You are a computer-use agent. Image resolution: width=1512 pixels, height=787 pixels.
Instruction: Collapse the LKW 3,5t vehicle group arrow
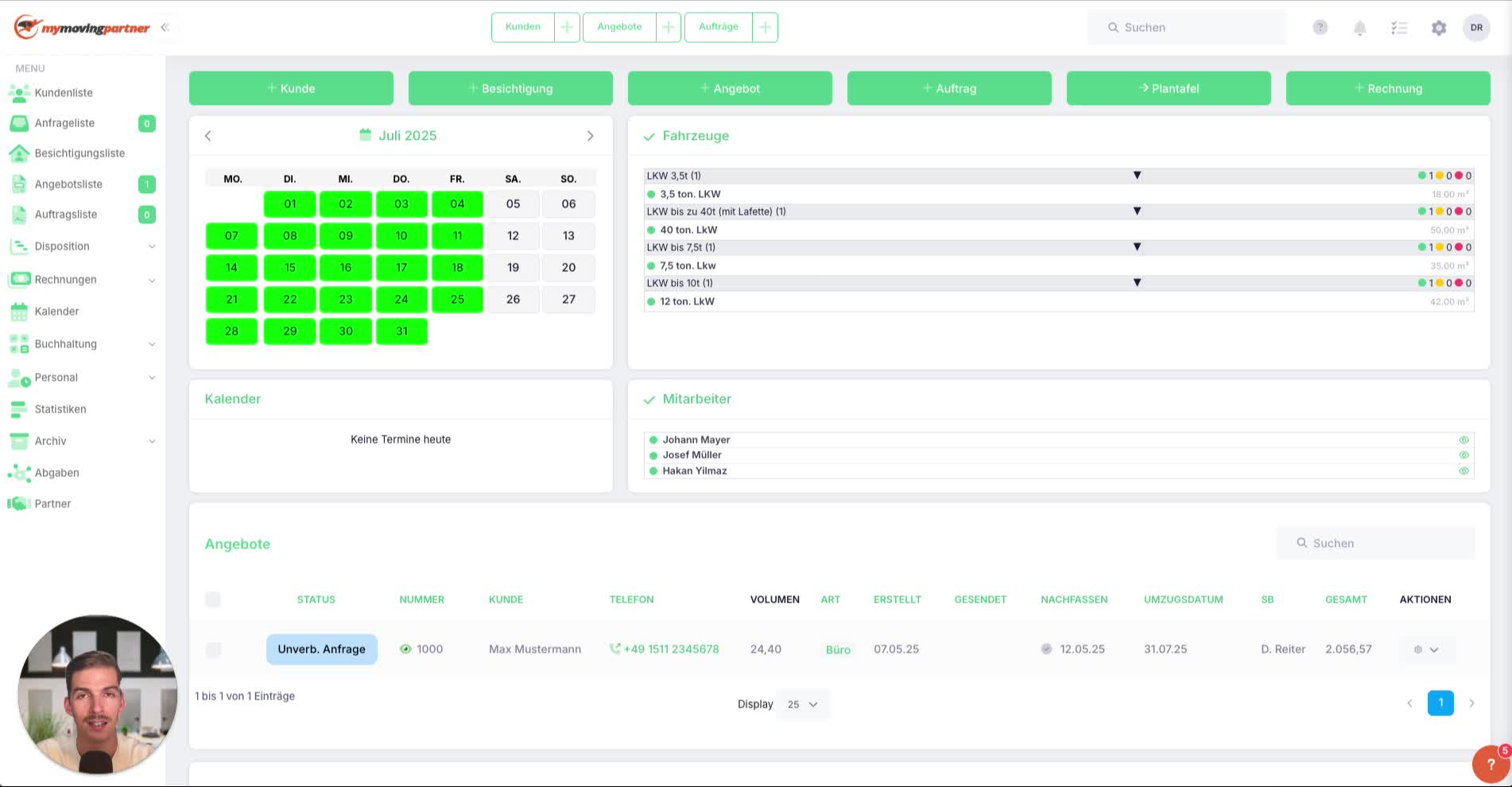point(1137,176)
